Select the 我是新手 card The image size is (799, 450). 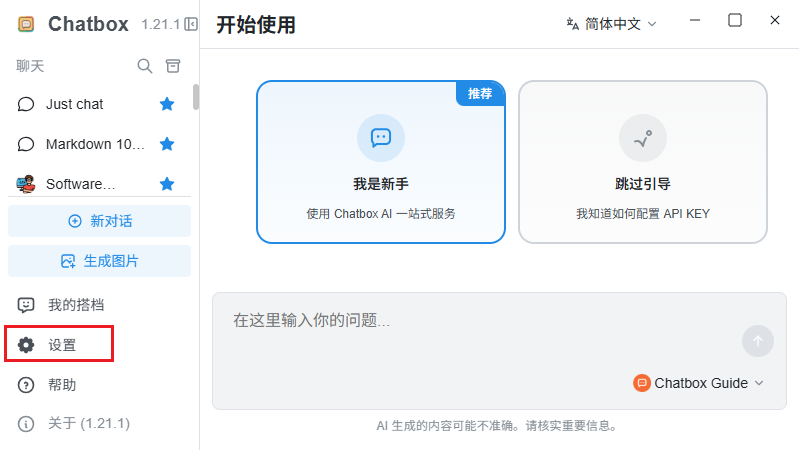click(381, 162)
